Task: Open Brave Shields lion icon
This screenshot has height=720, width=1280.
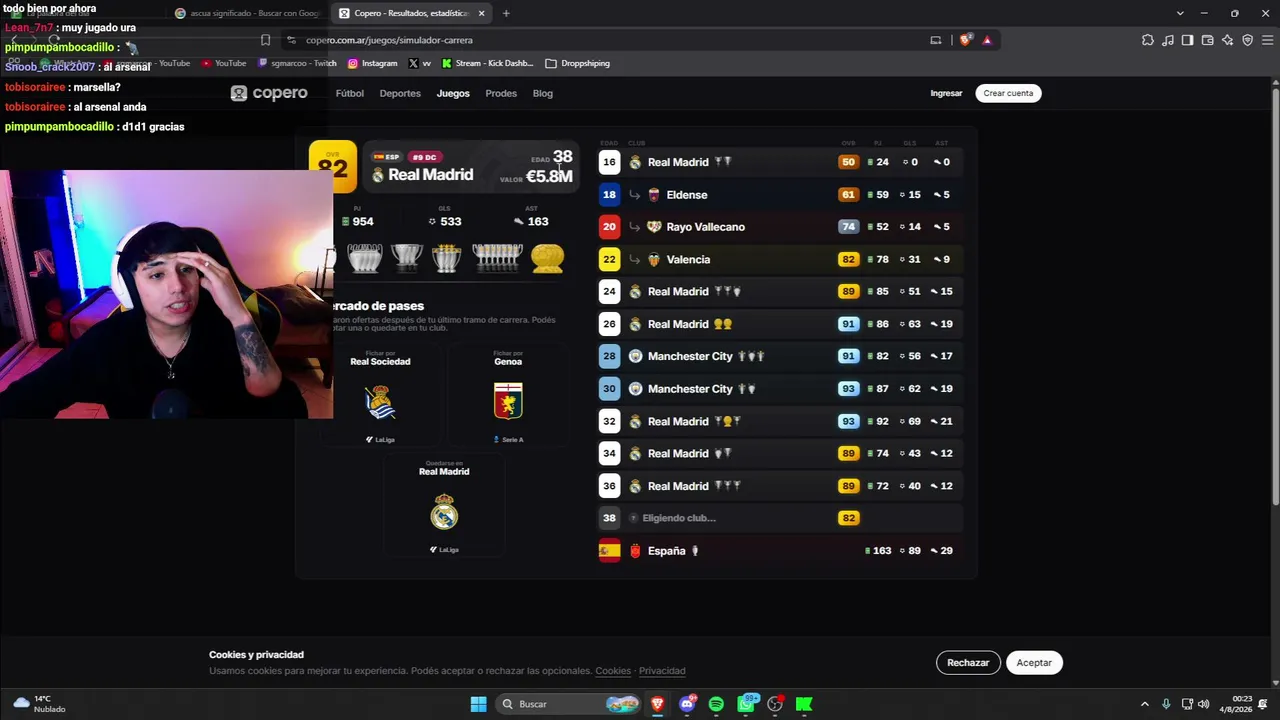Action: (x=965, y=40)
